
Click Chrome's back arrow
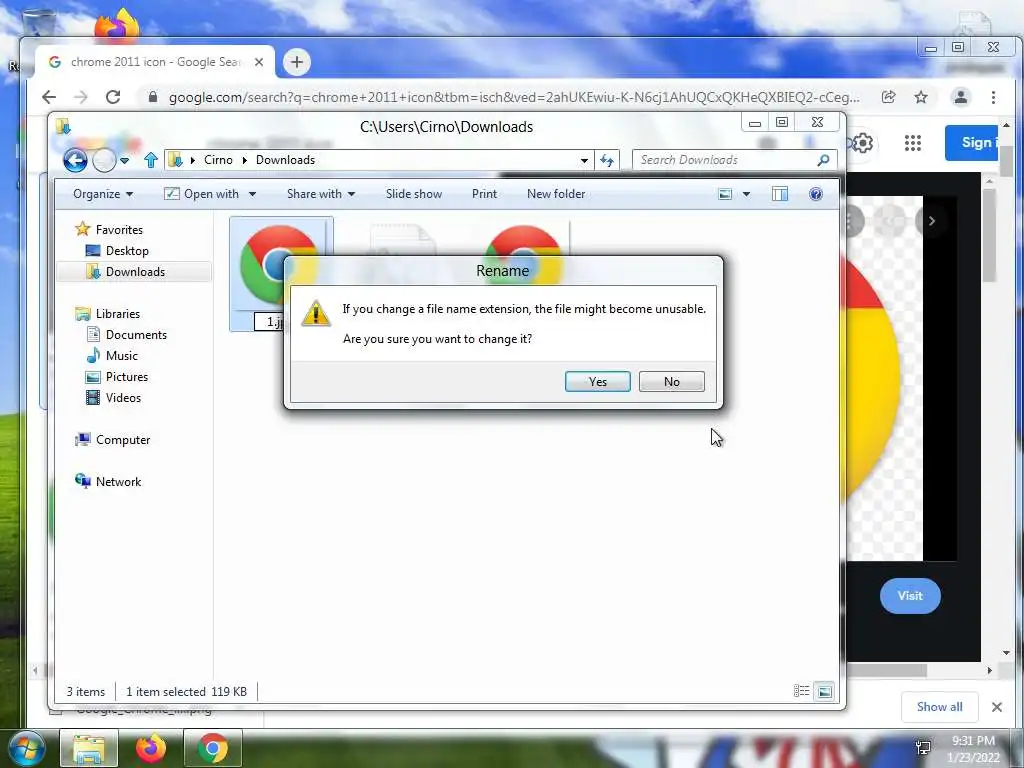[49, 97]
